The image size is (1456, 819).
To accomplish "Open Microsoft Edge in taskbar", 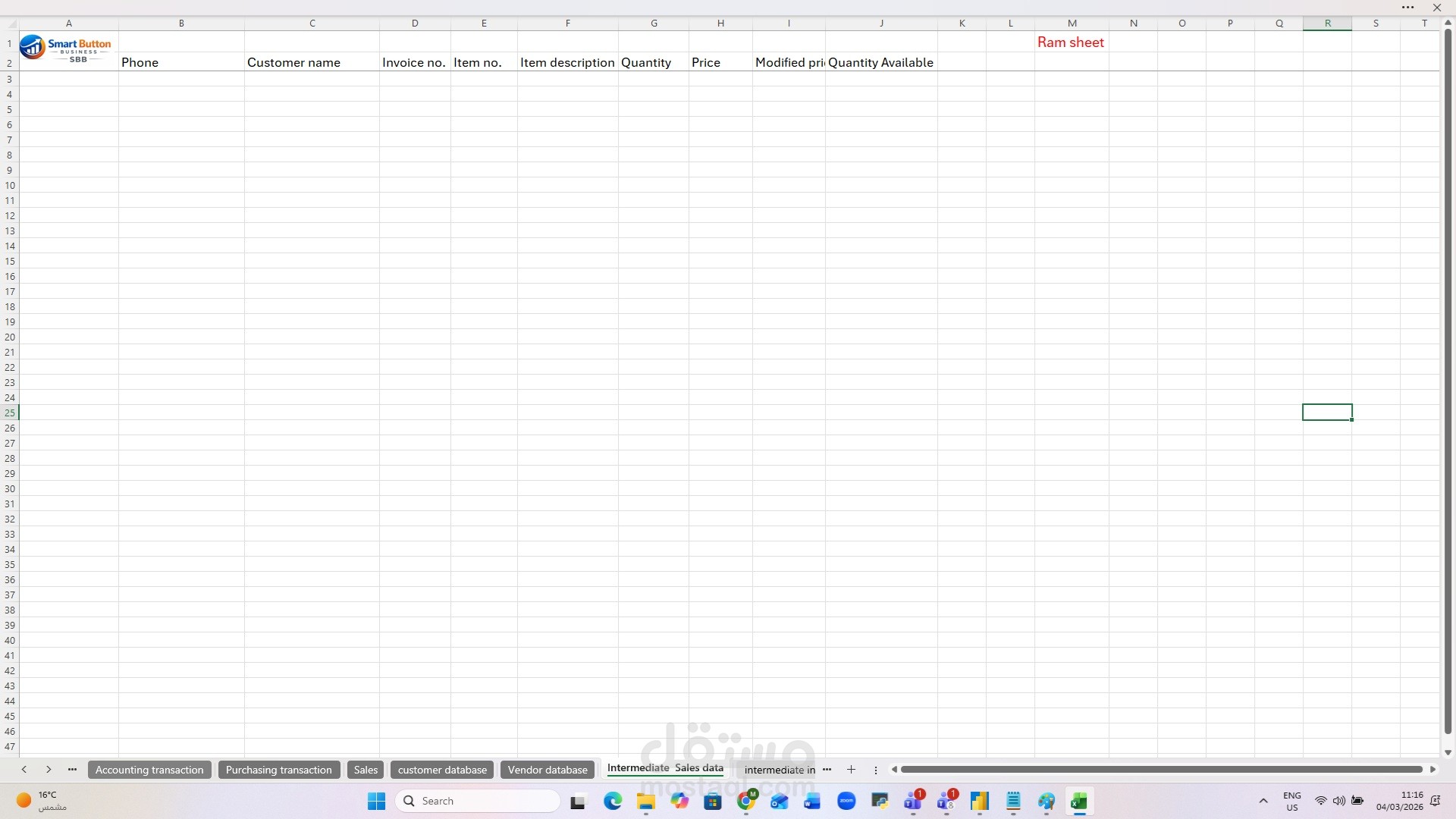I will point(613,802).
